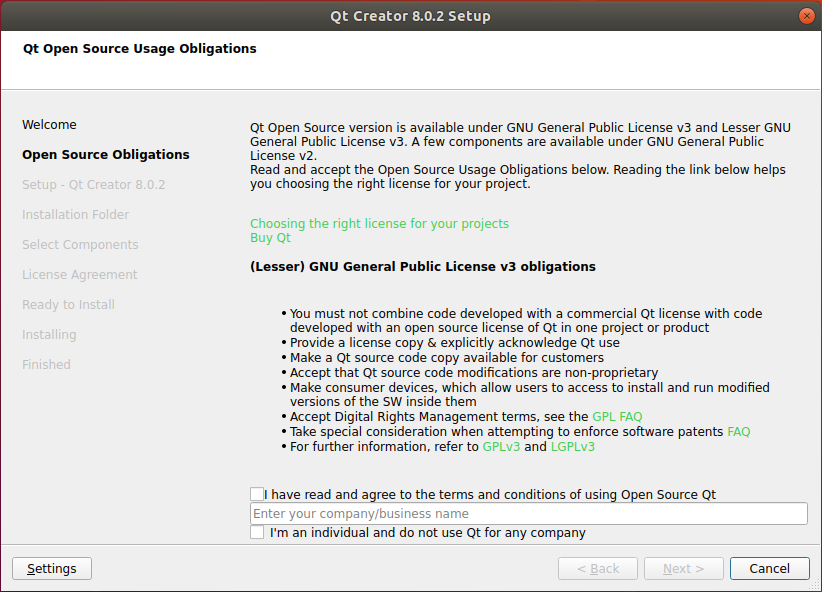Viewport: 822px width, 592px height.
Task: Check 'I'm an individual' checkbox
Action: tap(257, 533)
